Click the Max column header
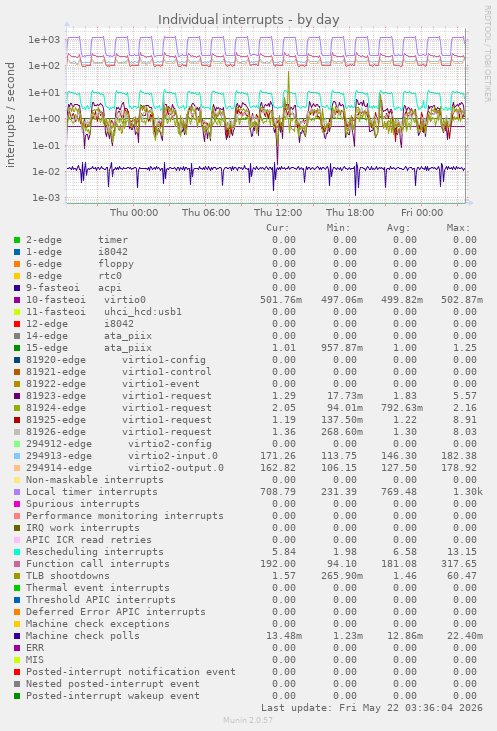 [458, 228]
